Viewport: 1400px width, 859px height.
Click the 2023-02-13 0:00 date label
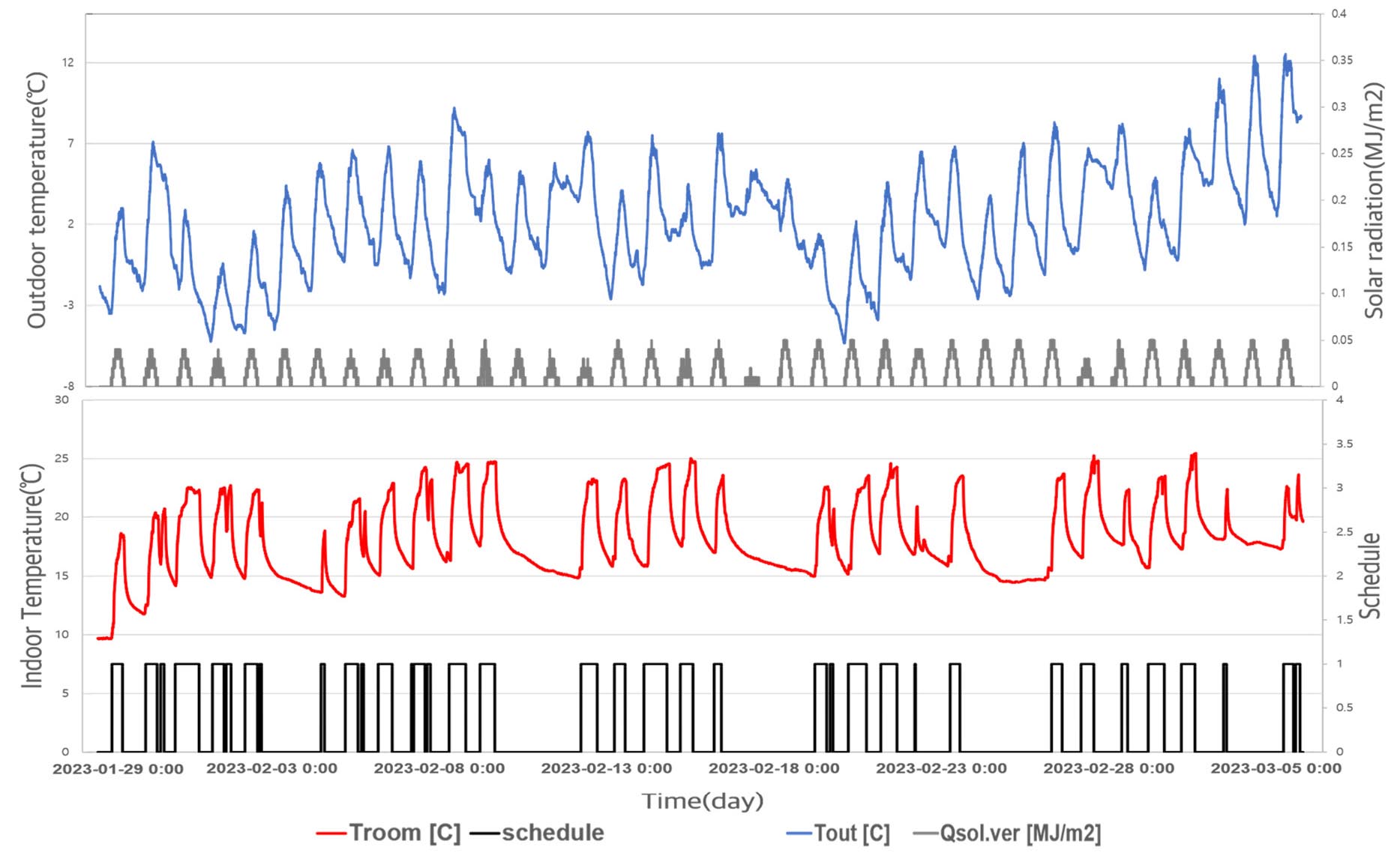pos(606,768)
